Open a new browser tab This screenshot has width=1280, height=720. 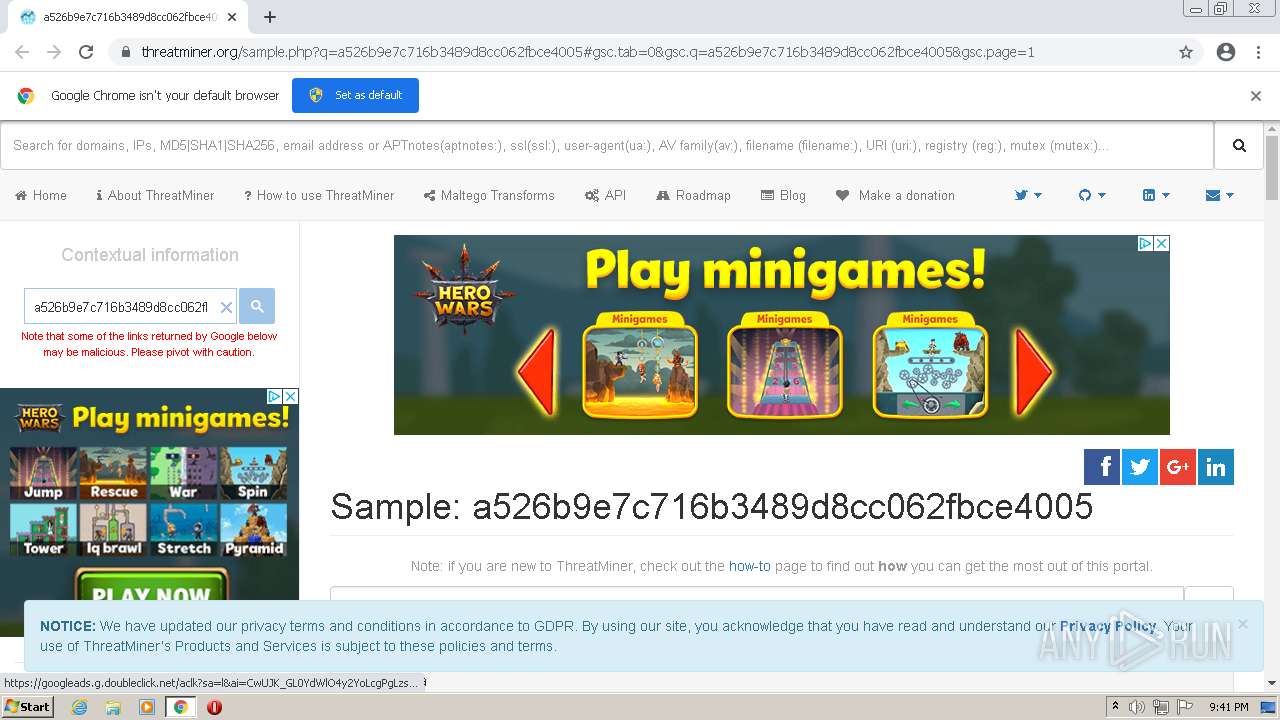tap(269, 16)
